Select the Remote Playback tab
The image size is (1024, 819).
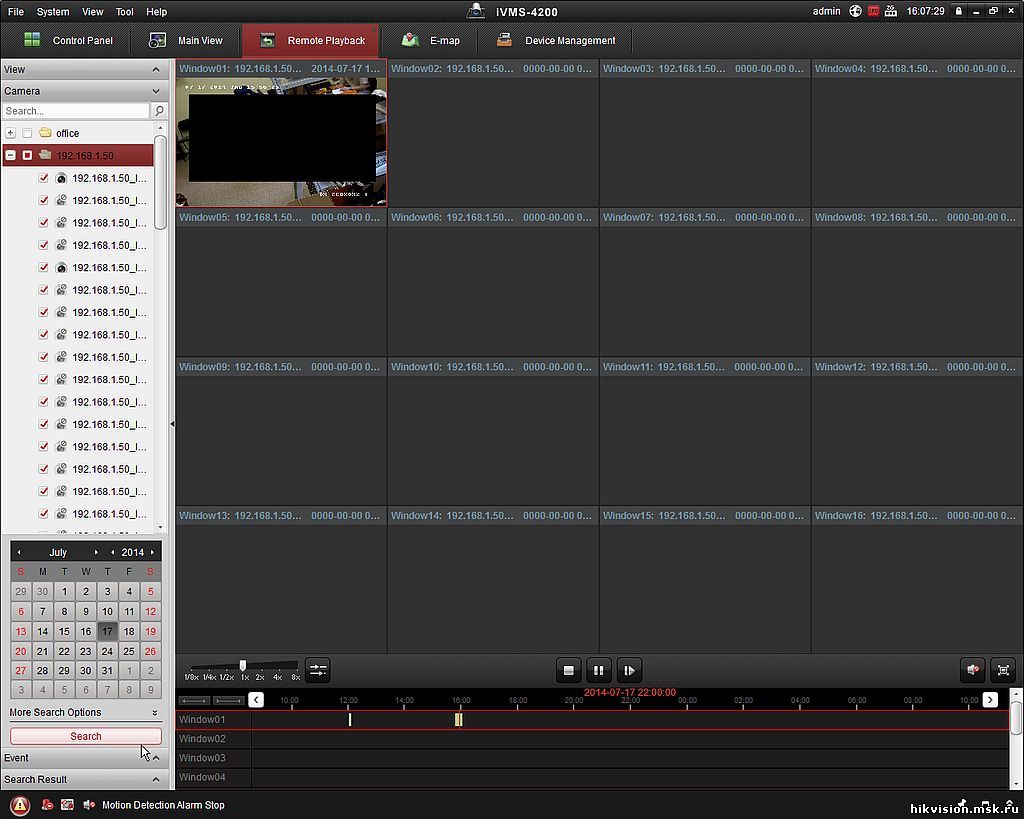[311, 40]
